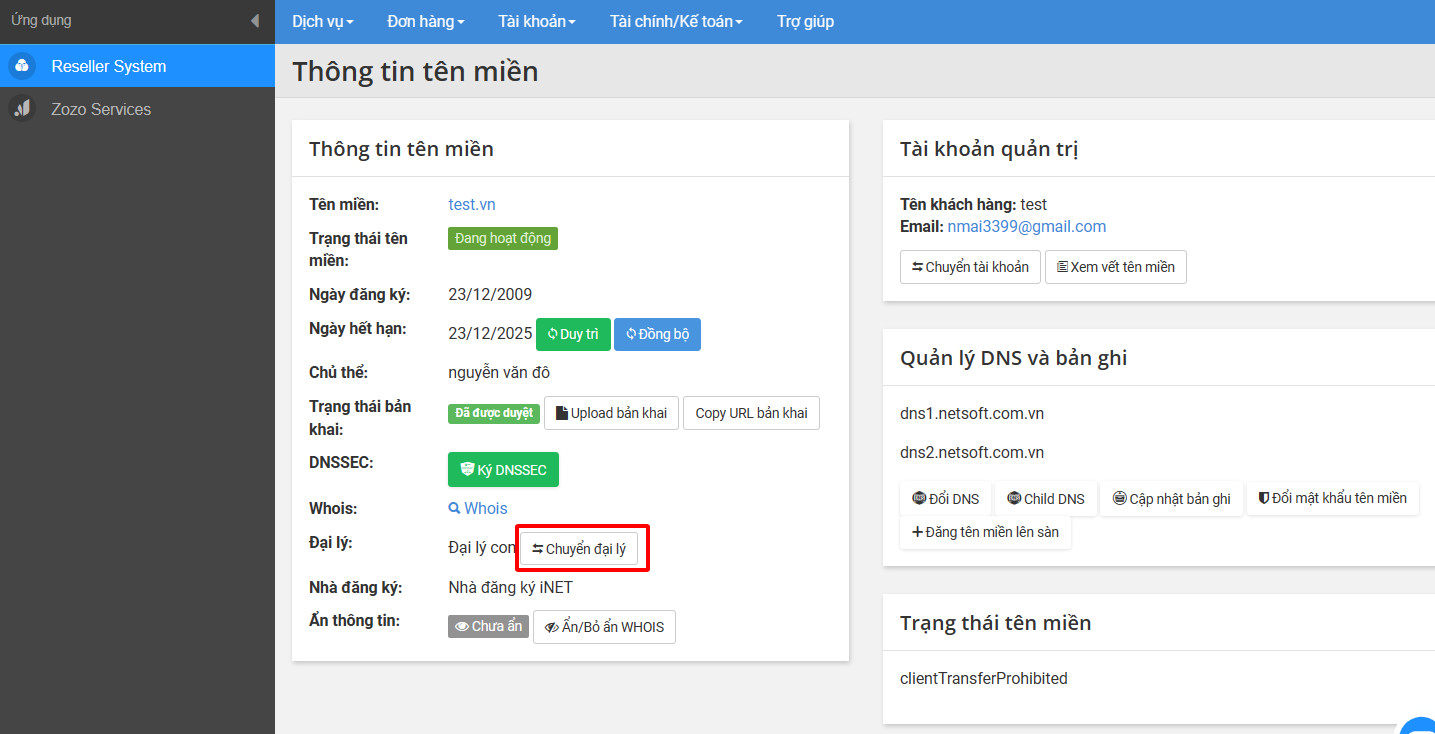Open email nmai3399@gmail.com link

(x=1027, y=226)
